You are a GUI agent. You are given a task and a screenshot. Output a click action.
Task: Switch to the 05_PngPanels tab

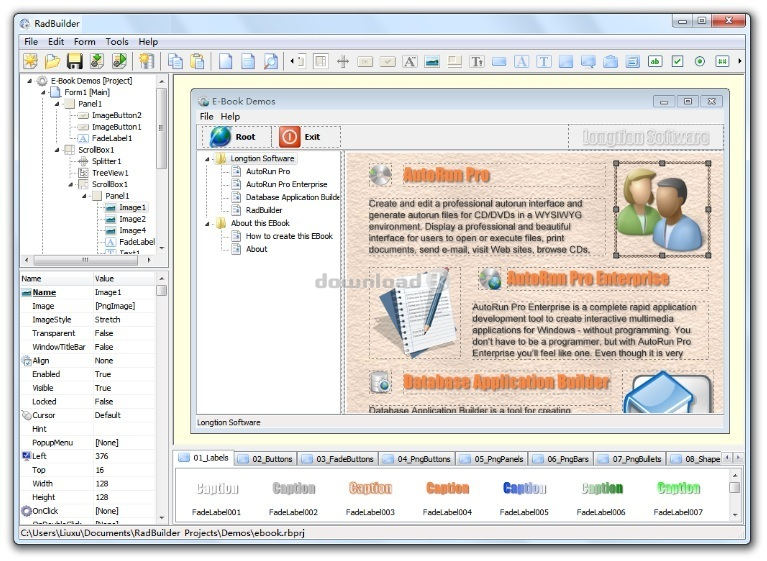tap(492, 459)
